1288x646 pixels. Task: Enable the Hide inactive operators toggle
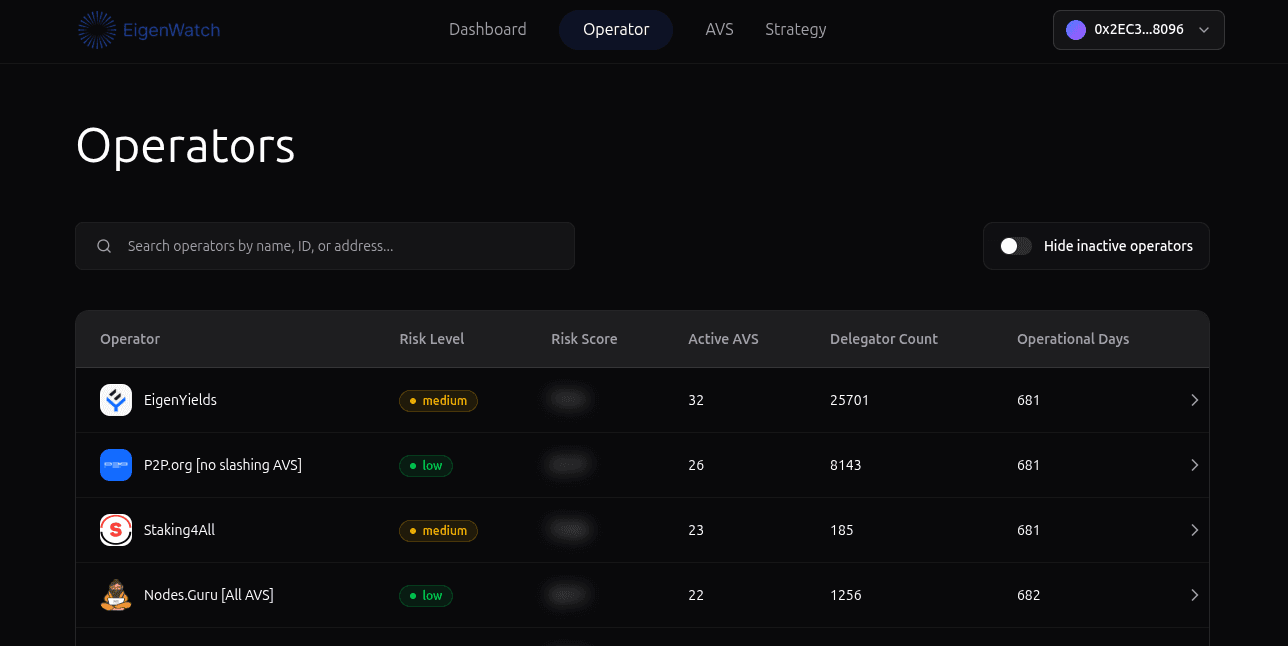[1015, 244]
